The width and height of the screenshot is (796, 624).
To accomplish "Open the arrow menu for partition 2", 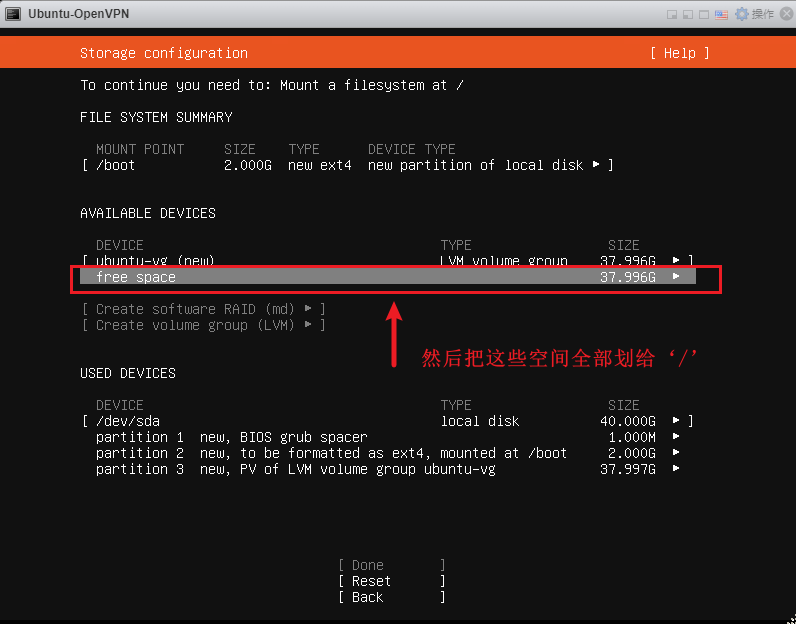I will click(x=676, y=452).
